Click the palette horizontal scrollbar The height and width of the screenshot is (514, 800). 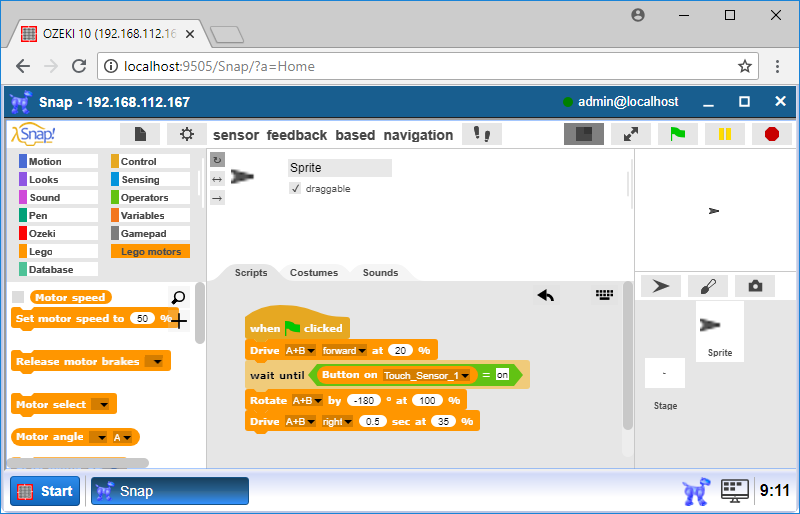point(78,462)
